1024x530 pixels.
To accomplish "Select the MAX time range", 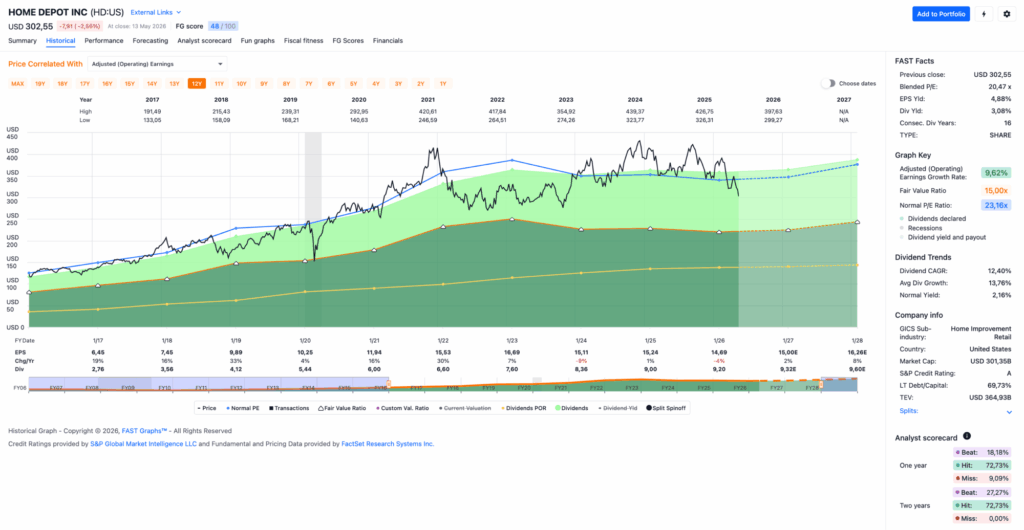I will pos(18,84).
